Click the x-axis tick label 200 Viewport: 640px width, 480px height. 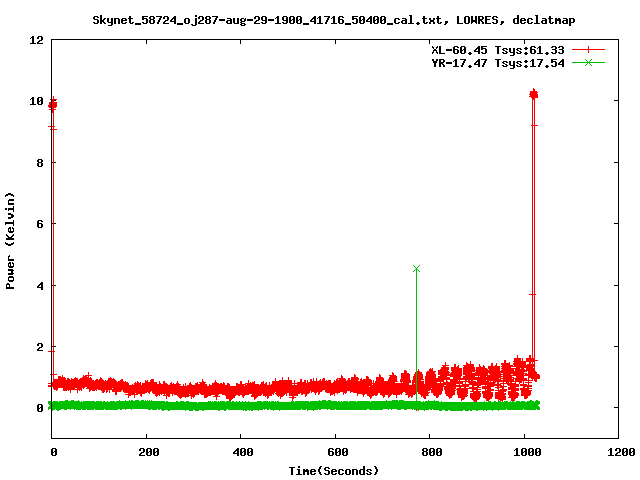[149, 452]
